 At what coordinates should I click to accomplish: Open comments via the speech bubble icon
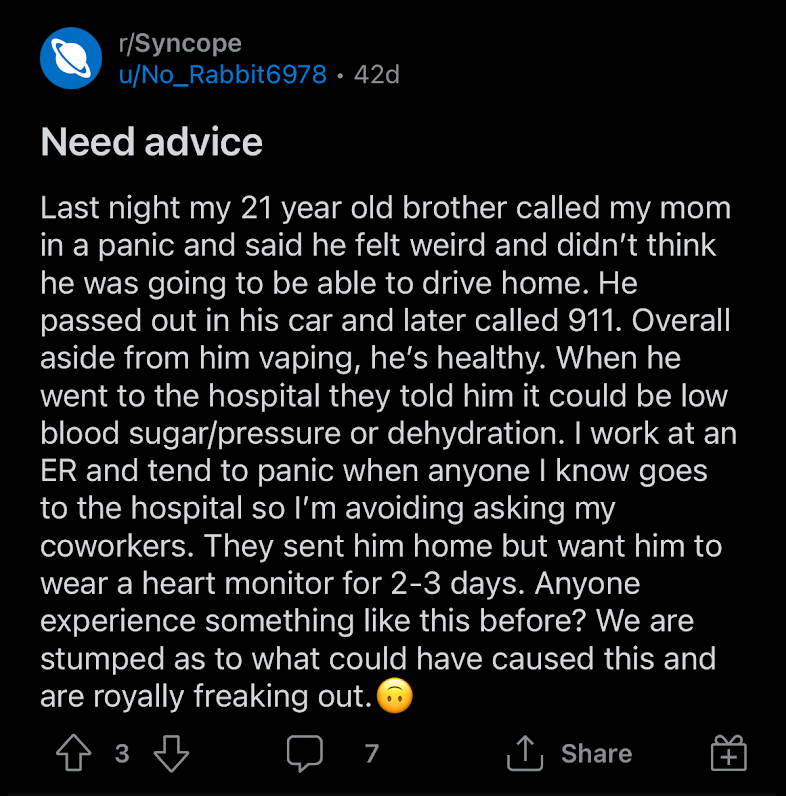(x=305, y=753)
